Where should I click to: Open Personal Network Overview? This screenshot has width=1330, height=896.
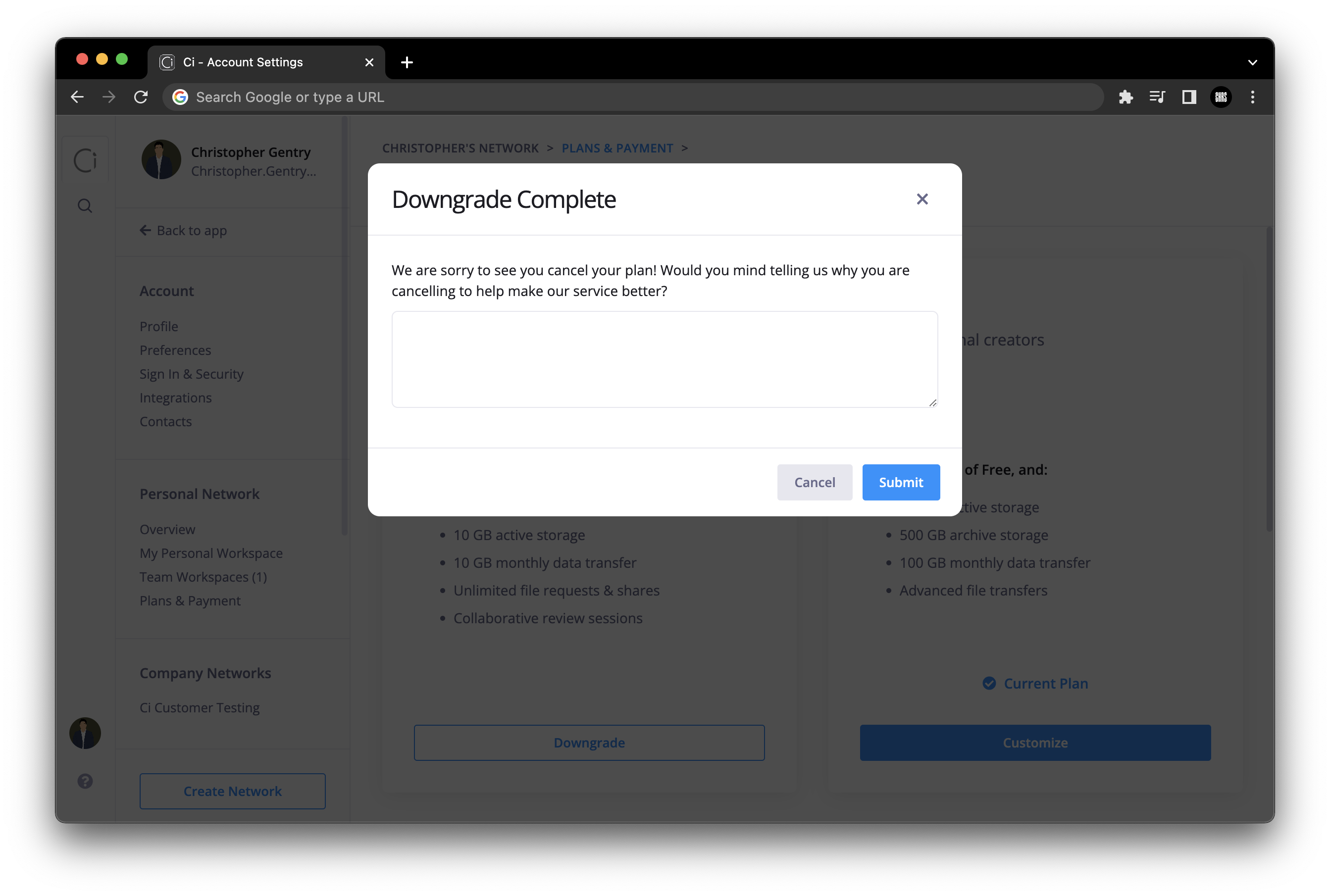click(167, 530)
